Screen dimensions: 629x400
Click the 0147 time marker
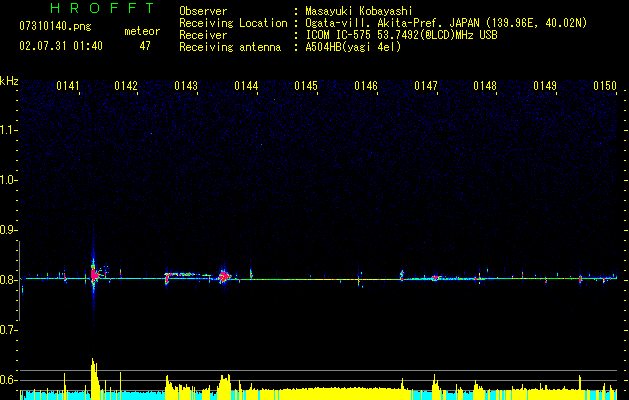click(426, 86)
